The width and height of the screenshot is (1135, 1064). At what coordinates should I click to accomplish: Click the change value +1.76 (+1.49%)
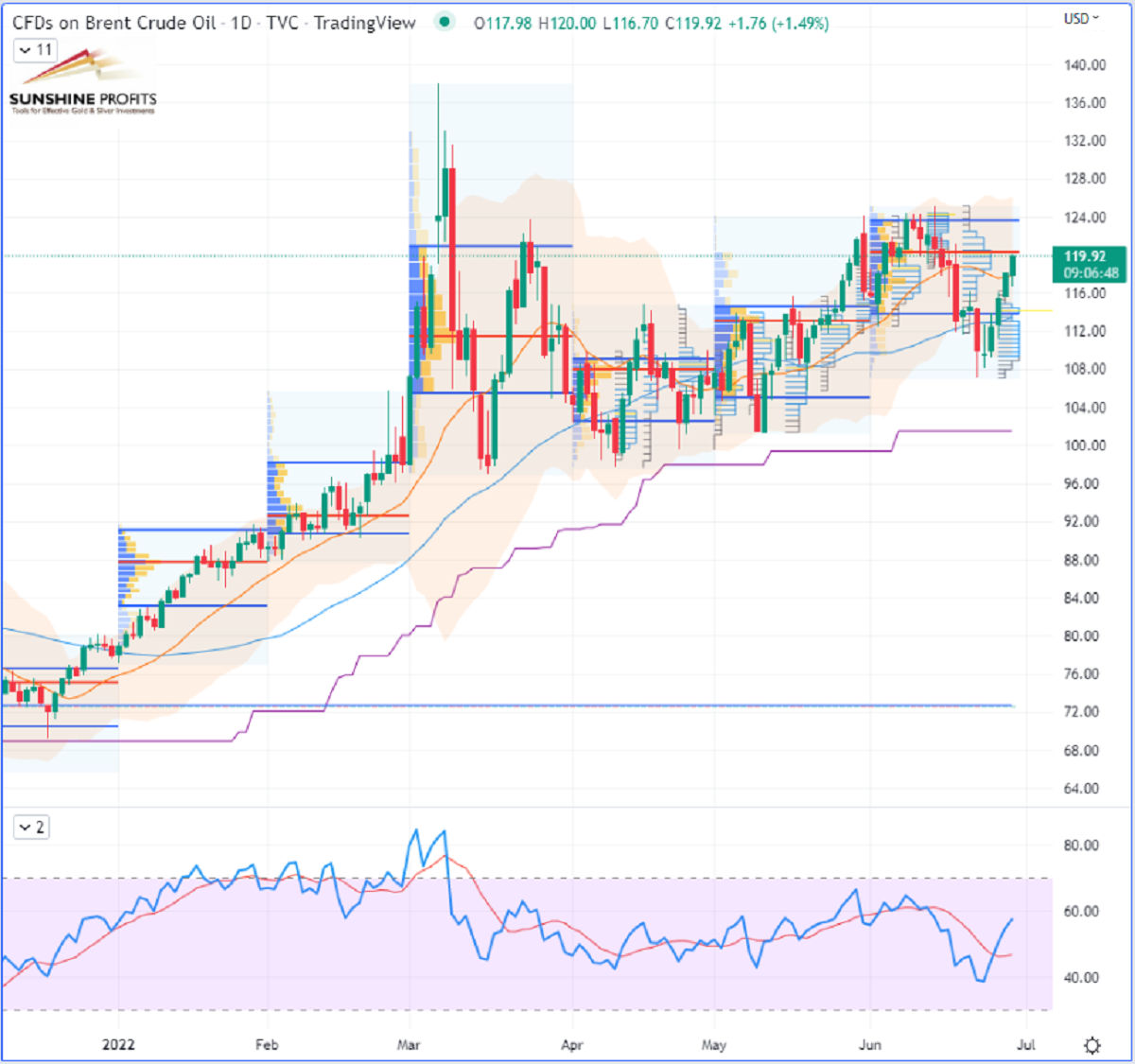click(776, 23)
